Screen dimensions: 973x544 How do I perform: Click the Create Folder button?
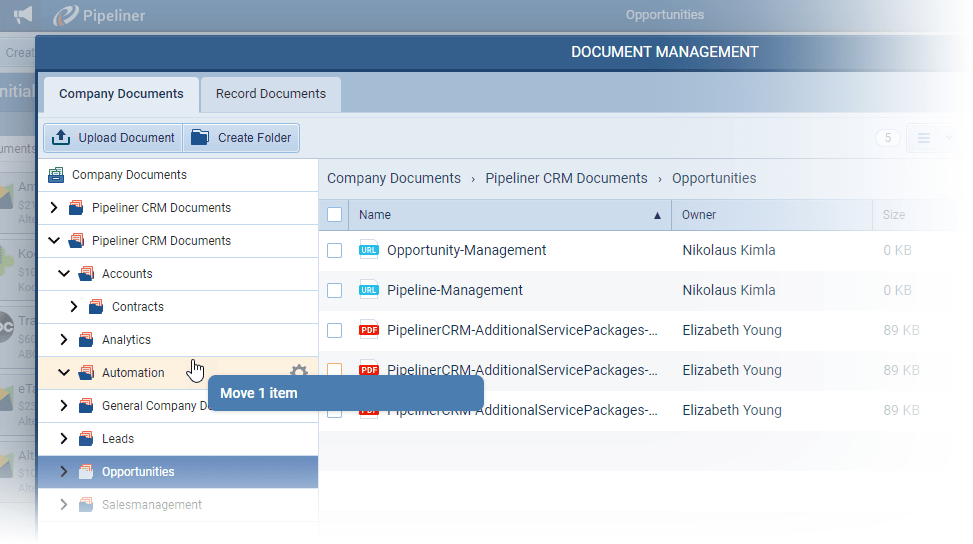pyautogui.click(x=242, y=138)
